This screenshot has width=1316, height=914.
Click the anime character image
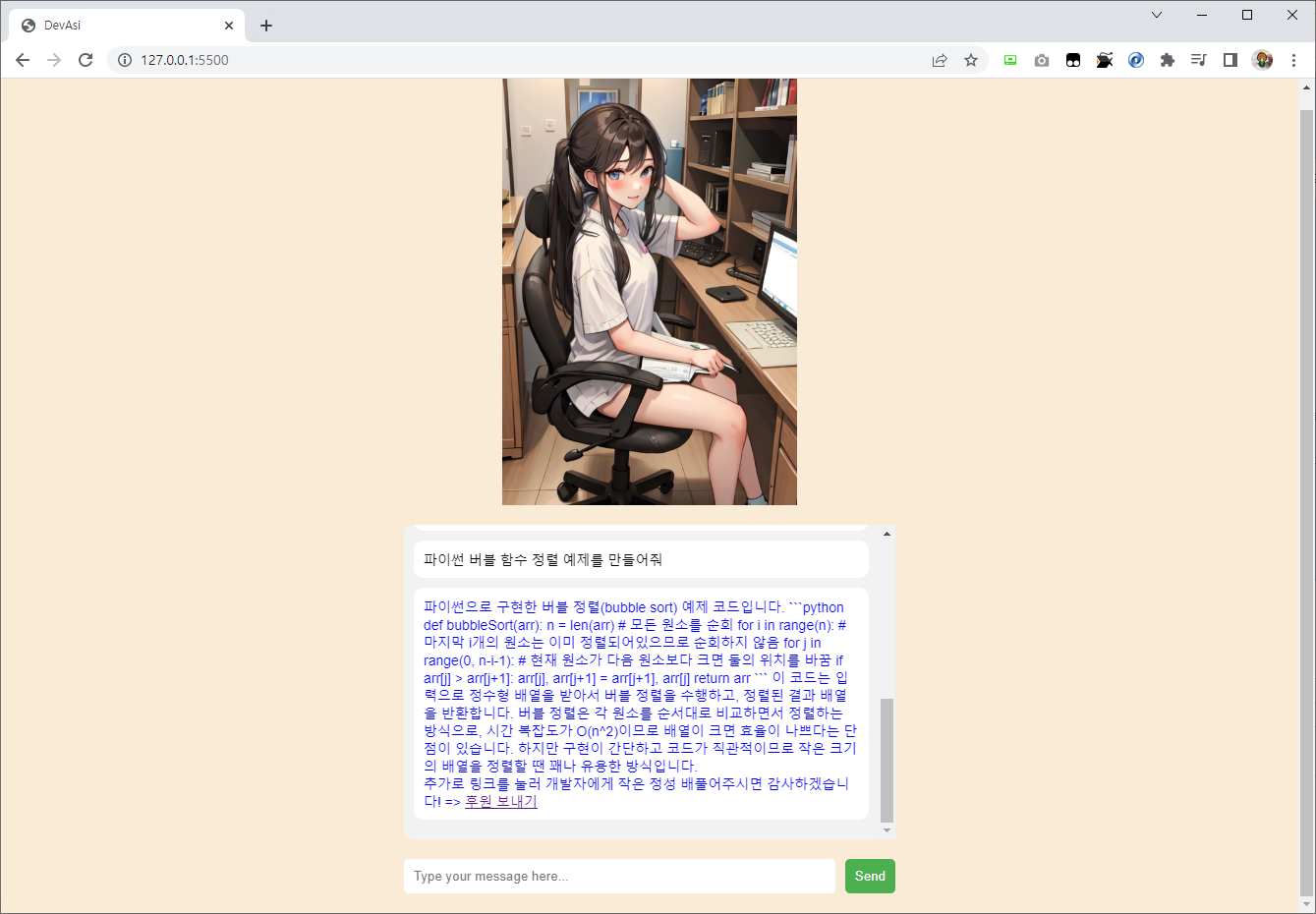point(650,292)
